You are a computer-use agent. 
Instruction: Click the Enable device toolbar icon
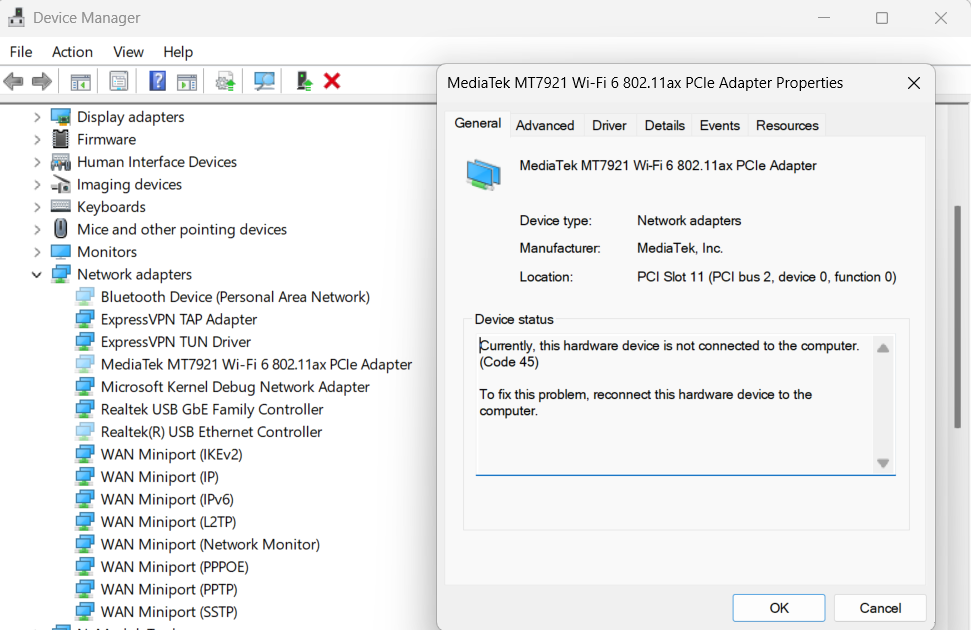[304, 81]
